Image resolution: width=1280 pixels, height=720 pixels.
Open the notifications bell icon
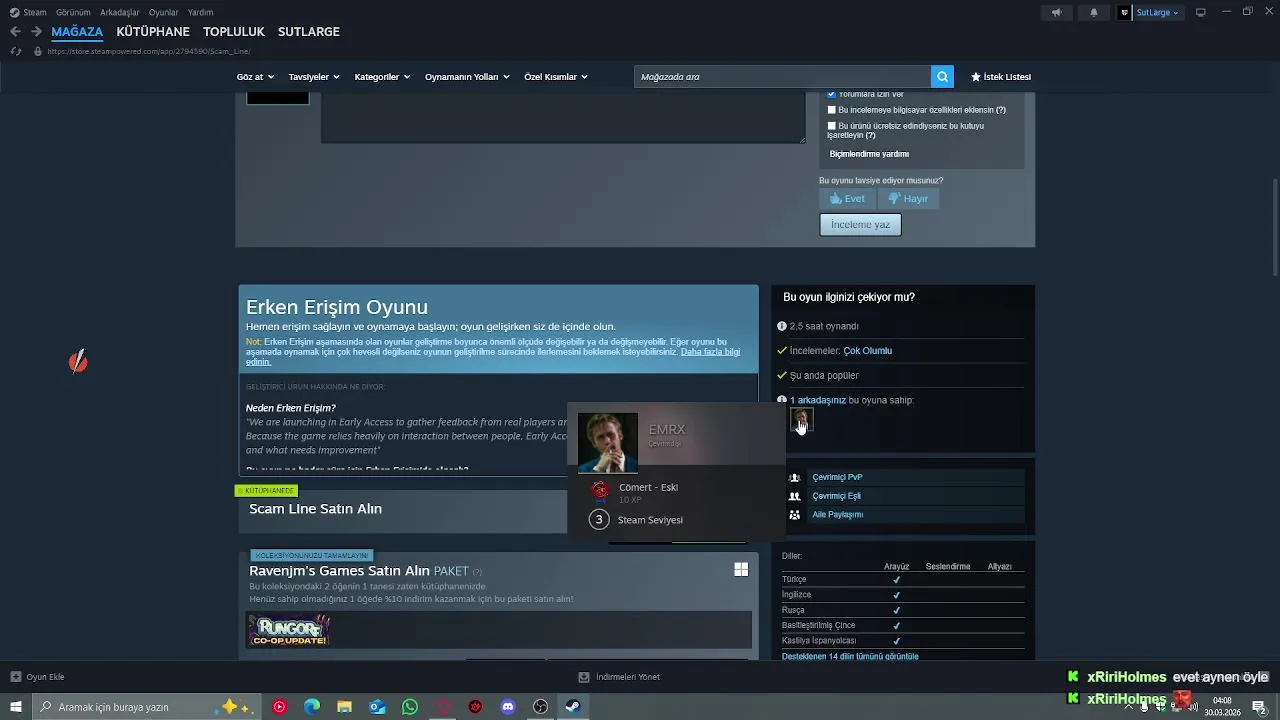tap(1093, 12)
